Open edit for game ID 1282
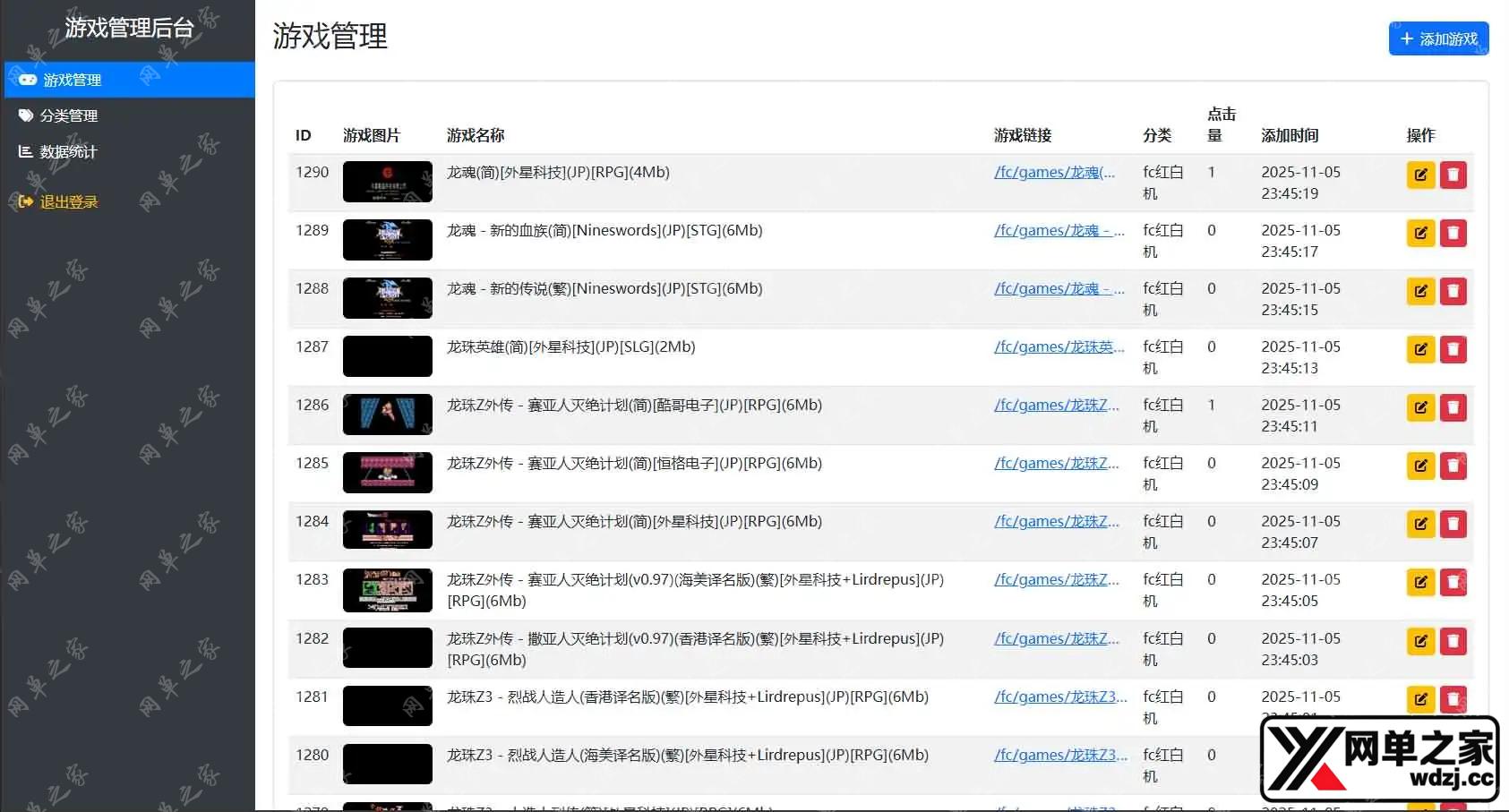This screenshot has width=1509, height=812. 1420,642
